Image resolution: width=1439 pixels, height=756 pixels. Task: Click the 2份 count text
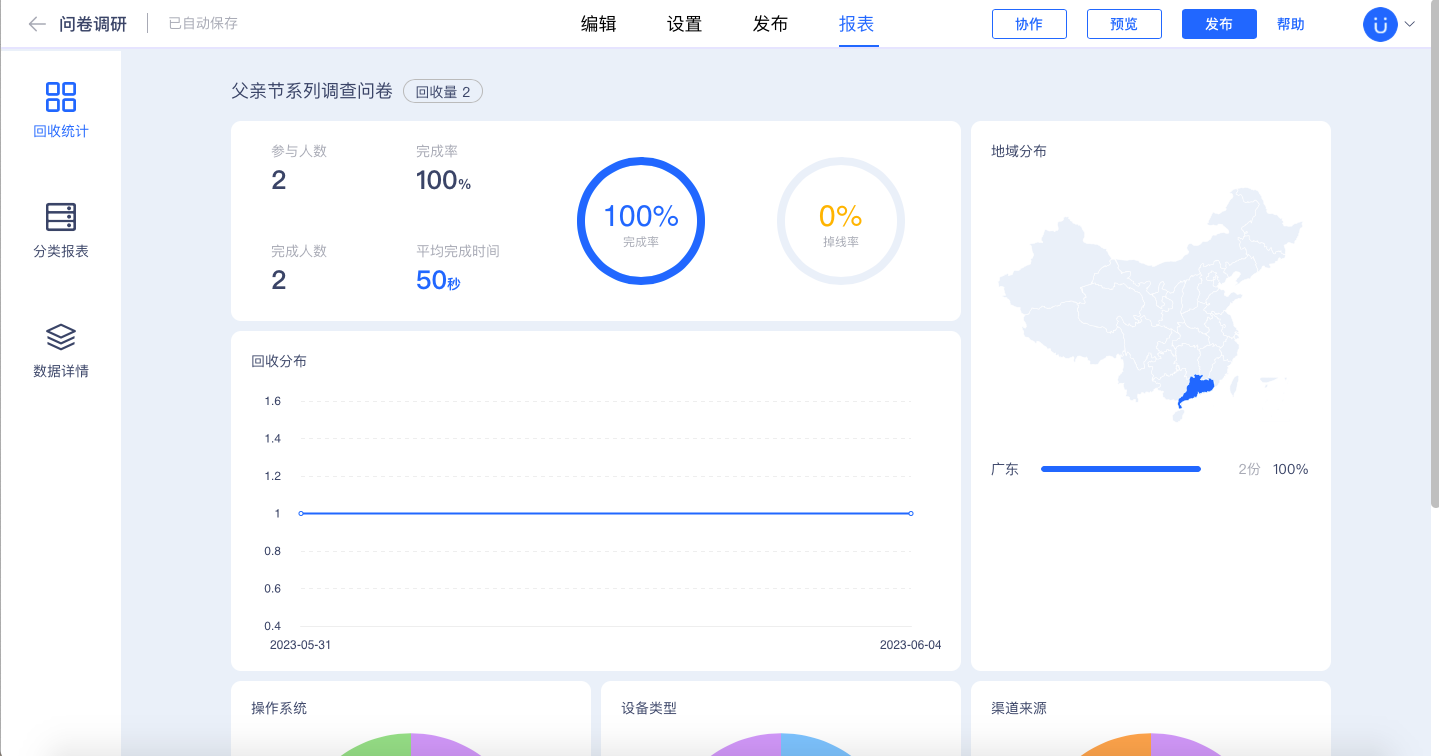click(x=1249, y=469)
